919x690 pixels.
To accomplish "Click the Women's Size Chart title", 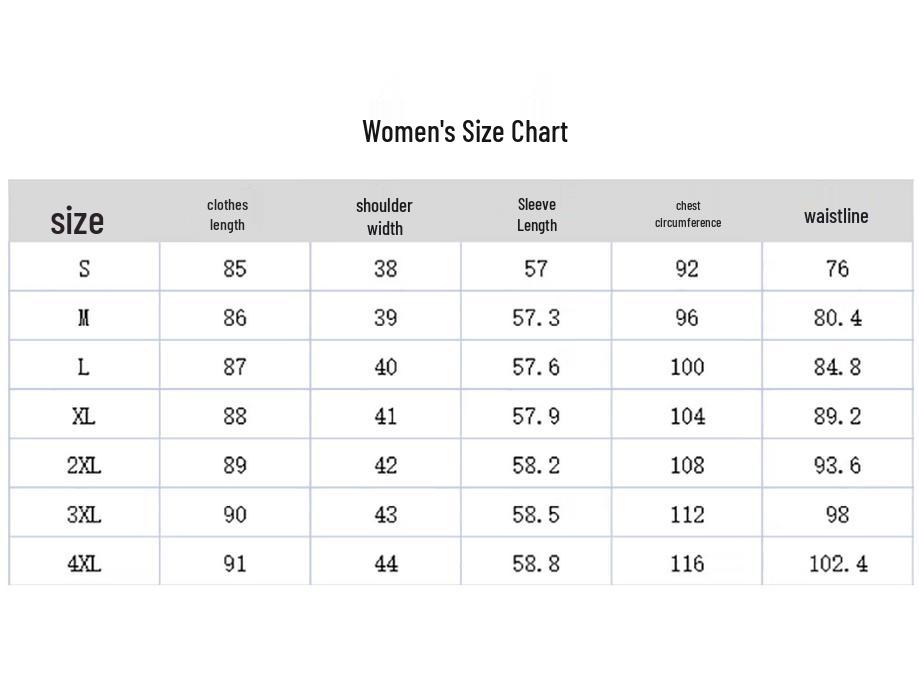I will tap(465, 131).
